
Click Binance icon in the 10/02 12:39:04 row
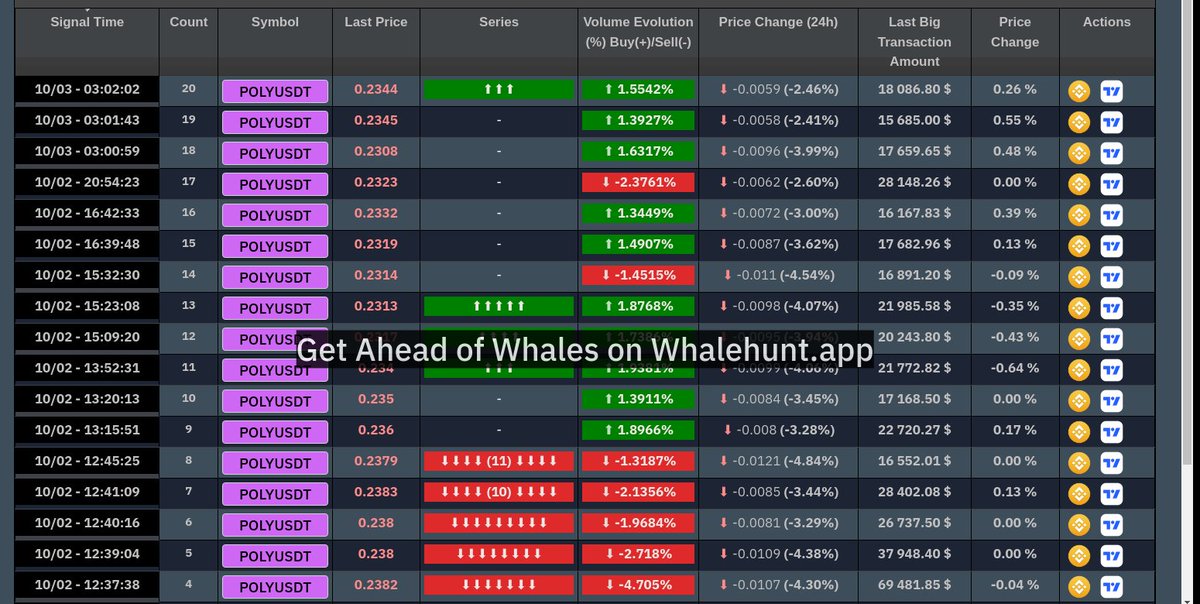tap(1079, 556)
